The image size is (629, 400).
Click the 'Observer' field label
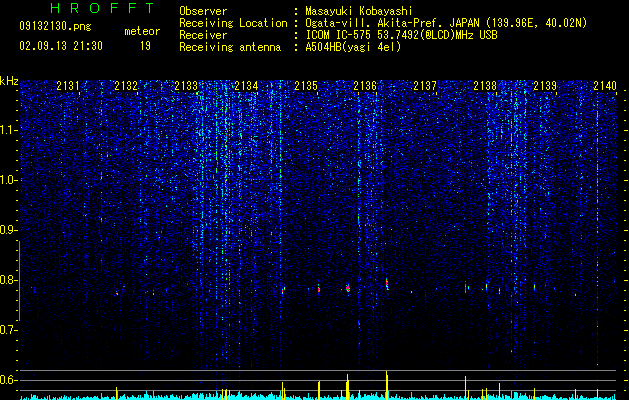click(x=203, y=11)
